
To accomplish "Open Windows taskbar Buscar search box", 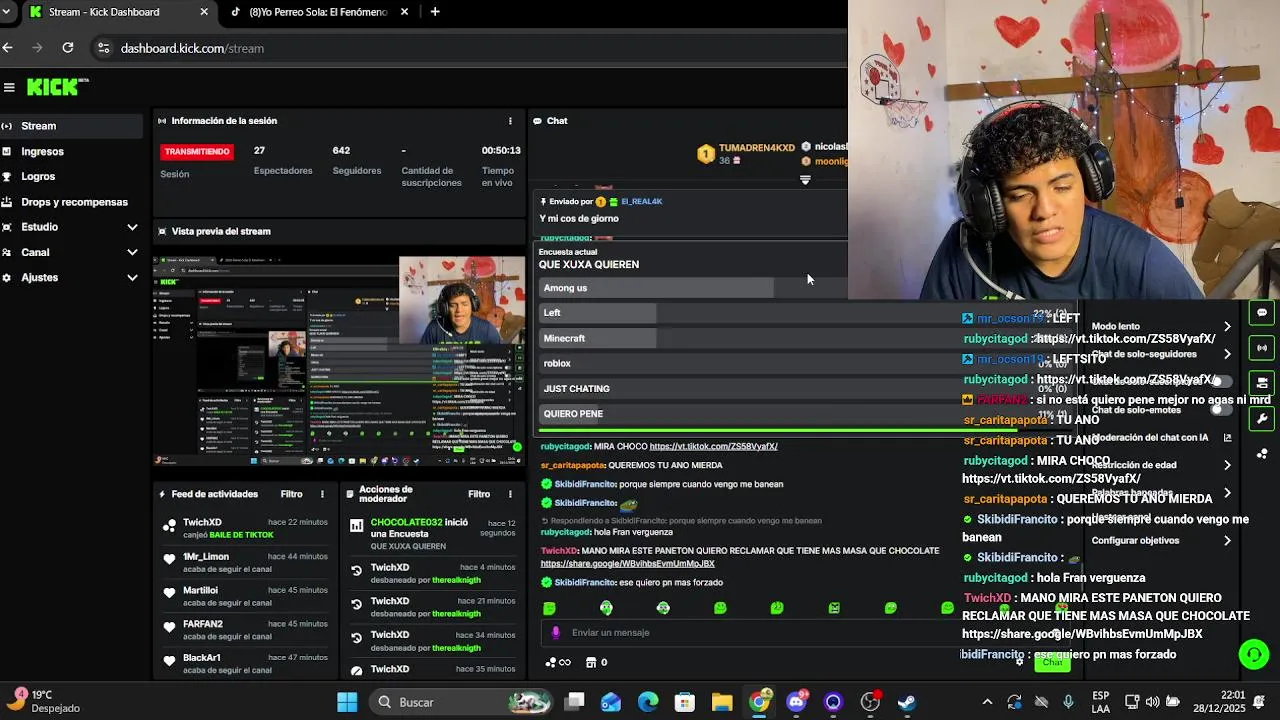I will point(460,702).
